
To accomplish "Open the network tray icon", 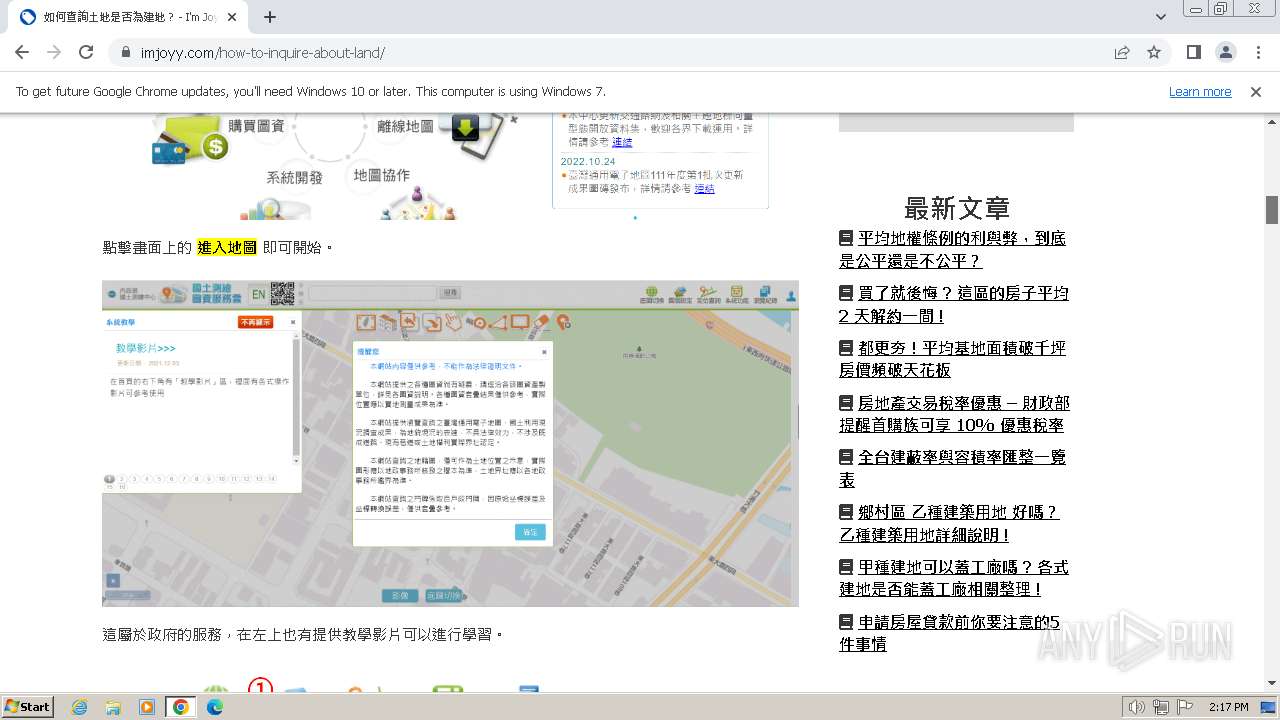I will (x=1160, y=707).
